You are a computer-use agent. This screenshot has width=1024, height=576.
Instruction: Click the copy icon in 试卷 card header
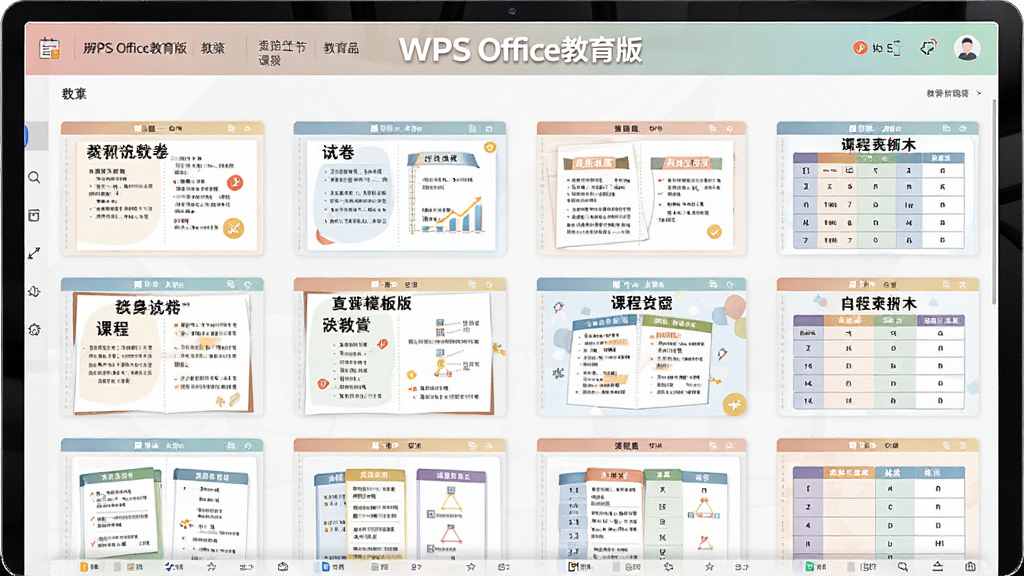point(472,129)
